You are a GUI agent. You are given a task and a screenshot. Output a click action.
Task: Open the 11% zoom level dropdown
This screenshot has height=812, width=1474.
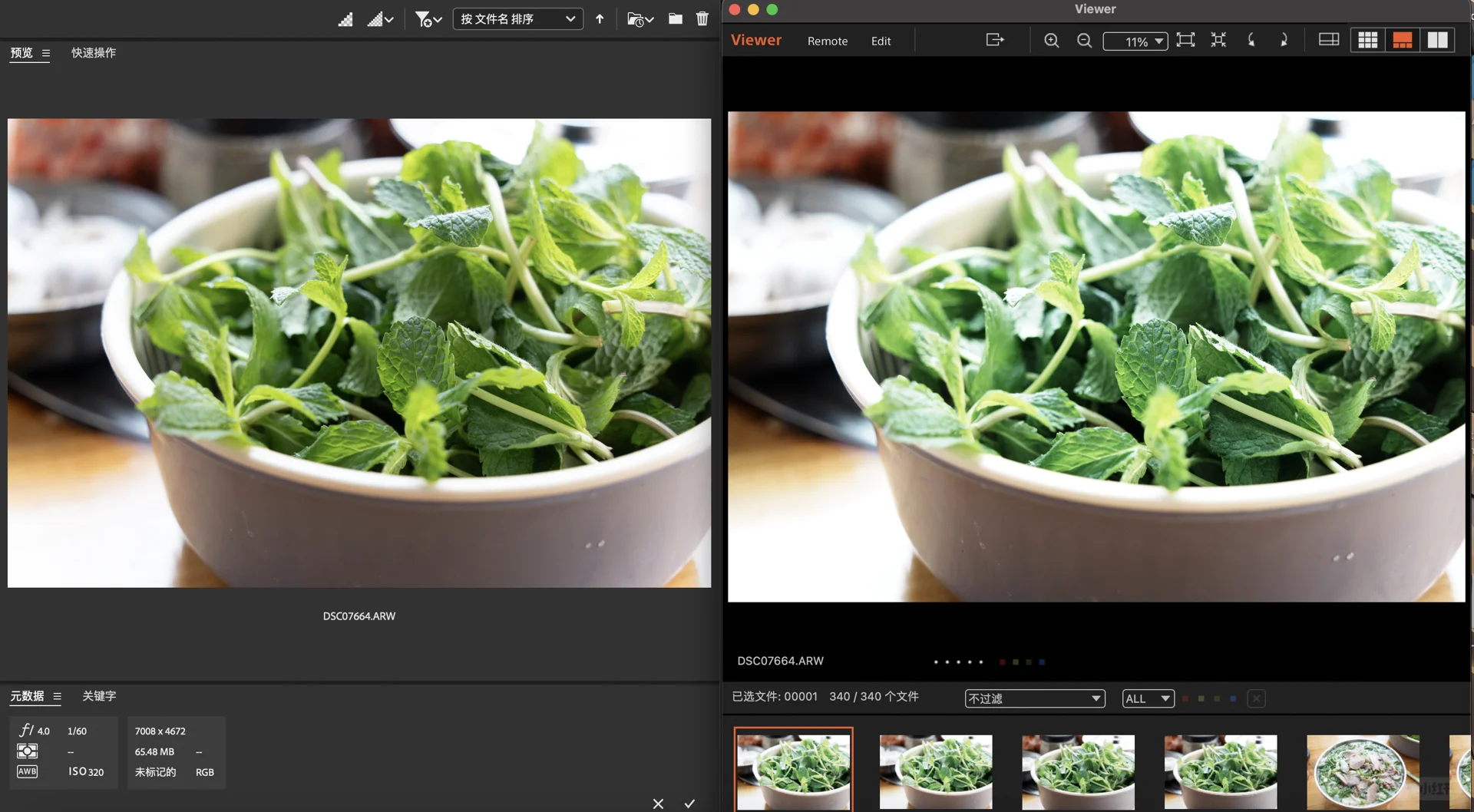[1135, 41]
